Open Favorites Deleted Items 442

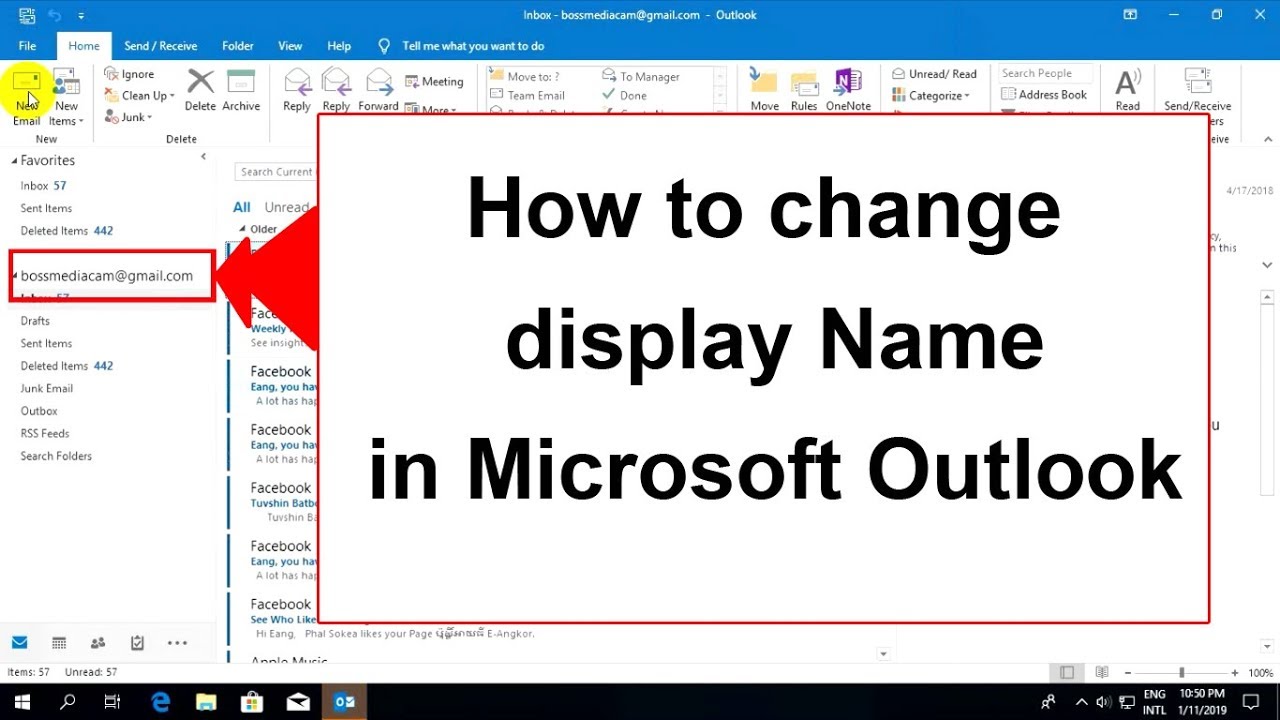pyautogui.click(x=67, y=231)
